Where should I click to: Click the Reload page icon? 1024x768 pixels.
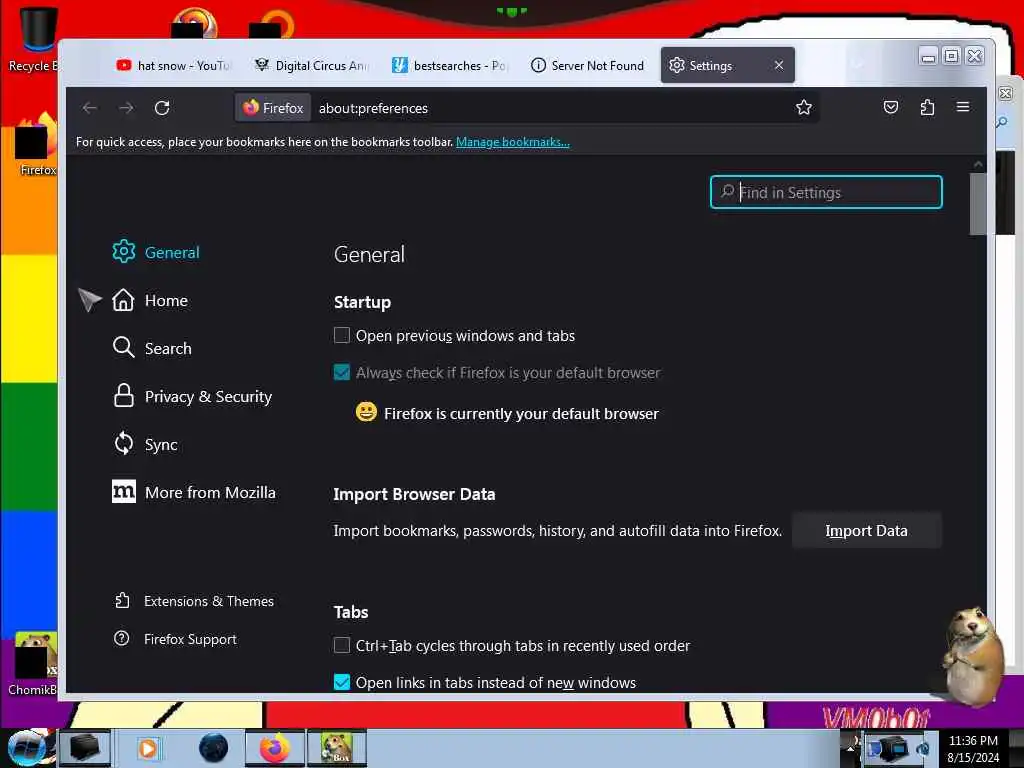162,108
